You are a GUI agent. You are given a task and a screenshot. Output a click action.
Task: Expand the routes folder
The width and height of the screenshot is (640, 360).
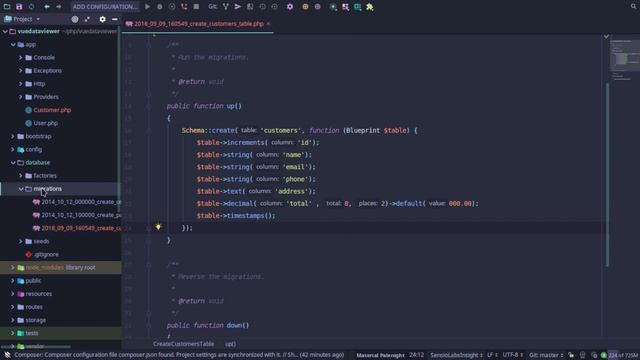tap(13, 307)
